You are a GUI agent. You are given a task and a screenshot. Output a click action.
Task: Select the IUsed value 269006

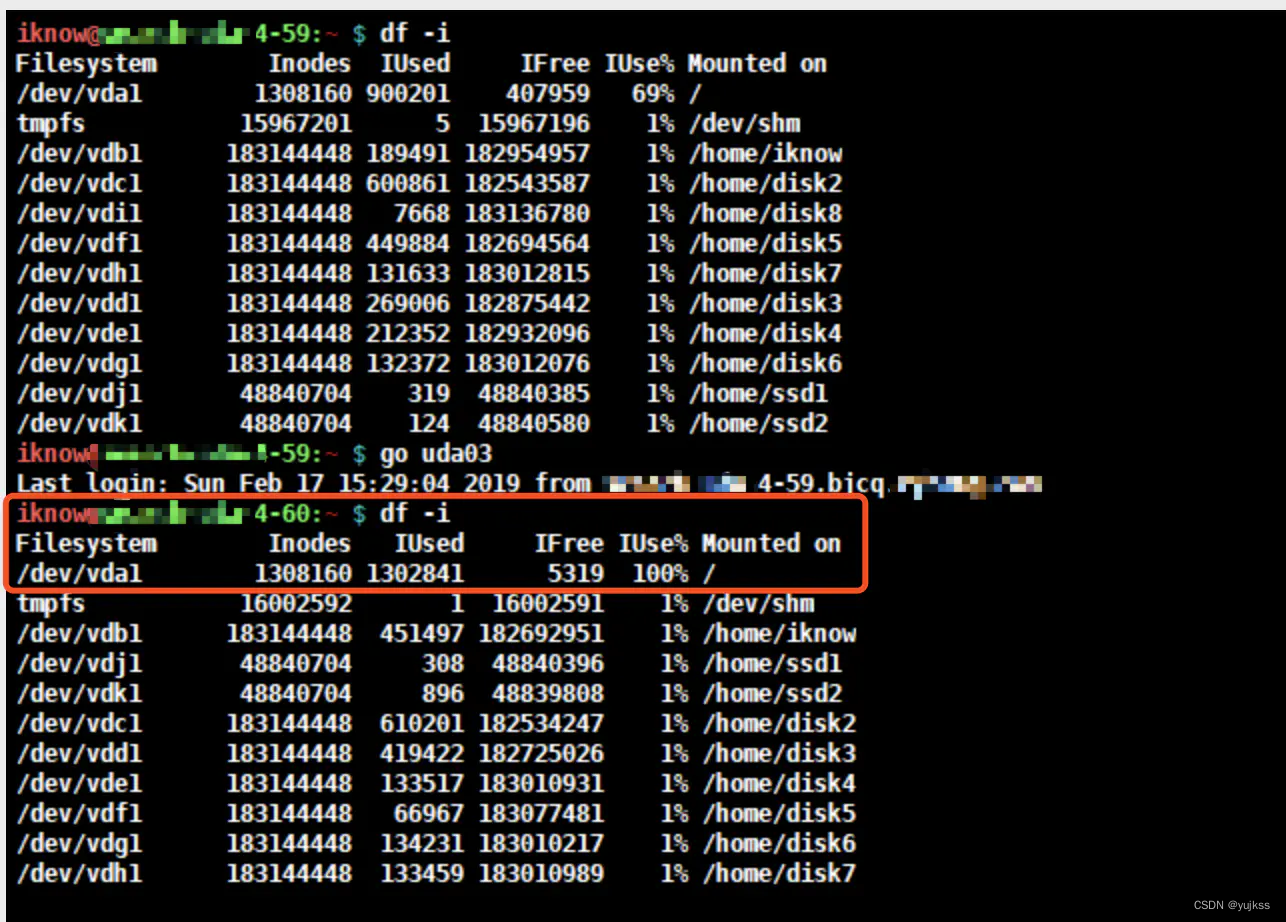[408, 304]
